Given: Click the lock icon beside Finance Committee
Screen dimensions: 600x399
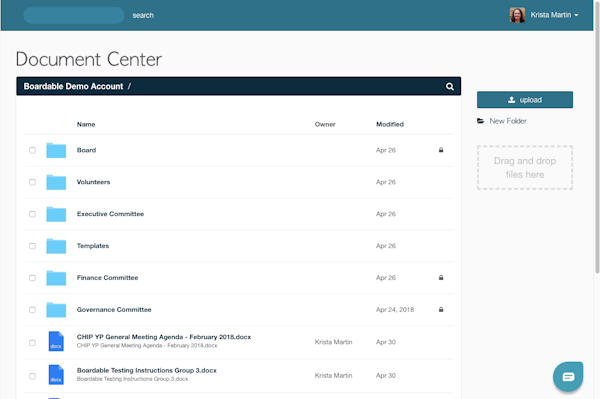Looking at the screenshot, I should [441, 278].
